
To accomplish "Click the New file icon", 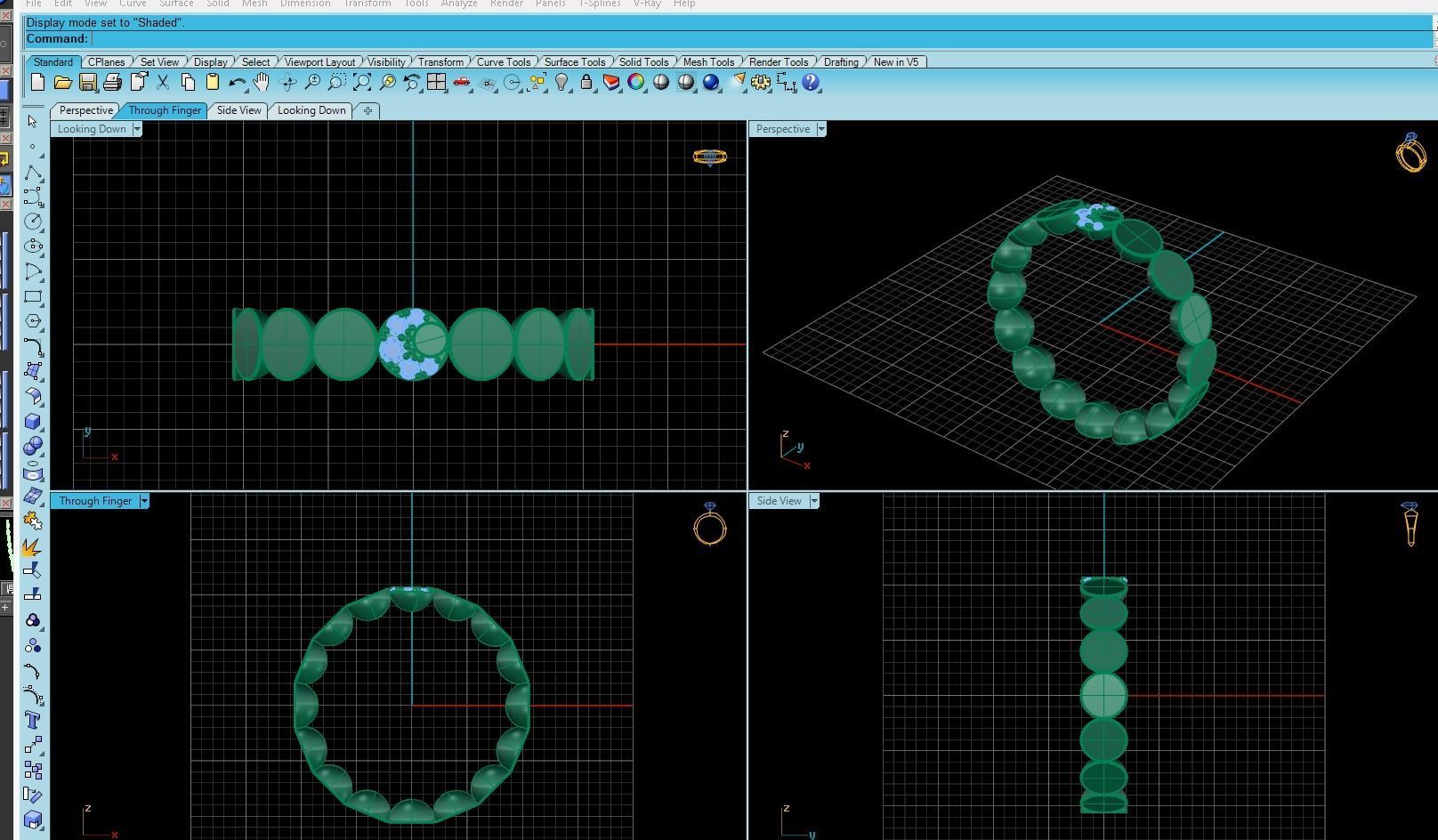I will coord(37,83).
